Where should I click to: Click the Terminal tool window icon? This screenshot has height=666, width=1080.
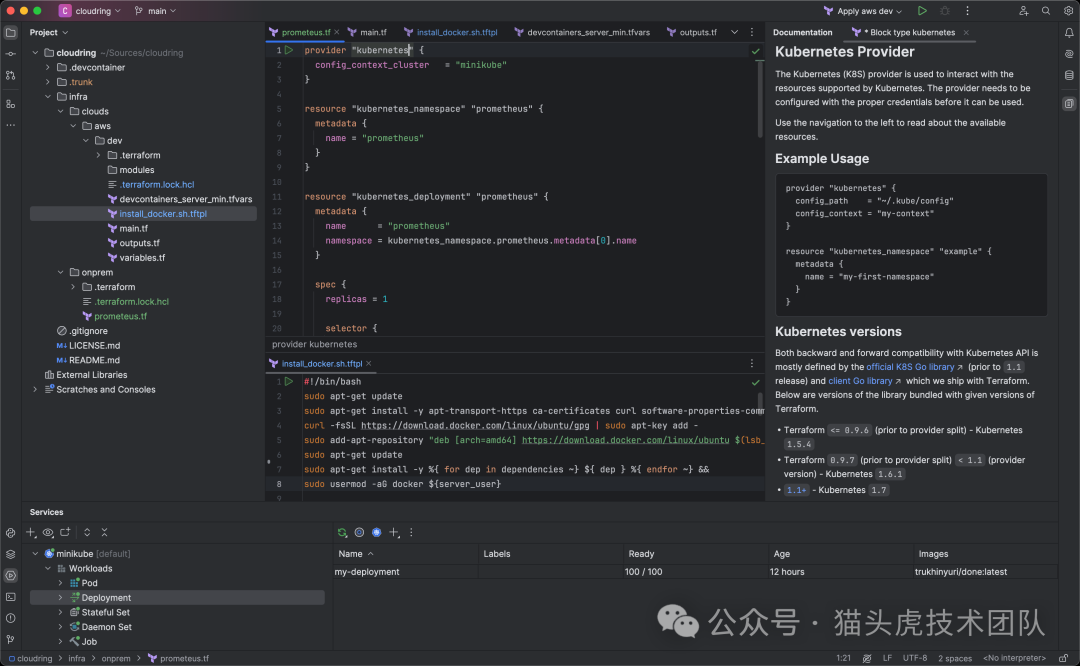coord(10,597)
